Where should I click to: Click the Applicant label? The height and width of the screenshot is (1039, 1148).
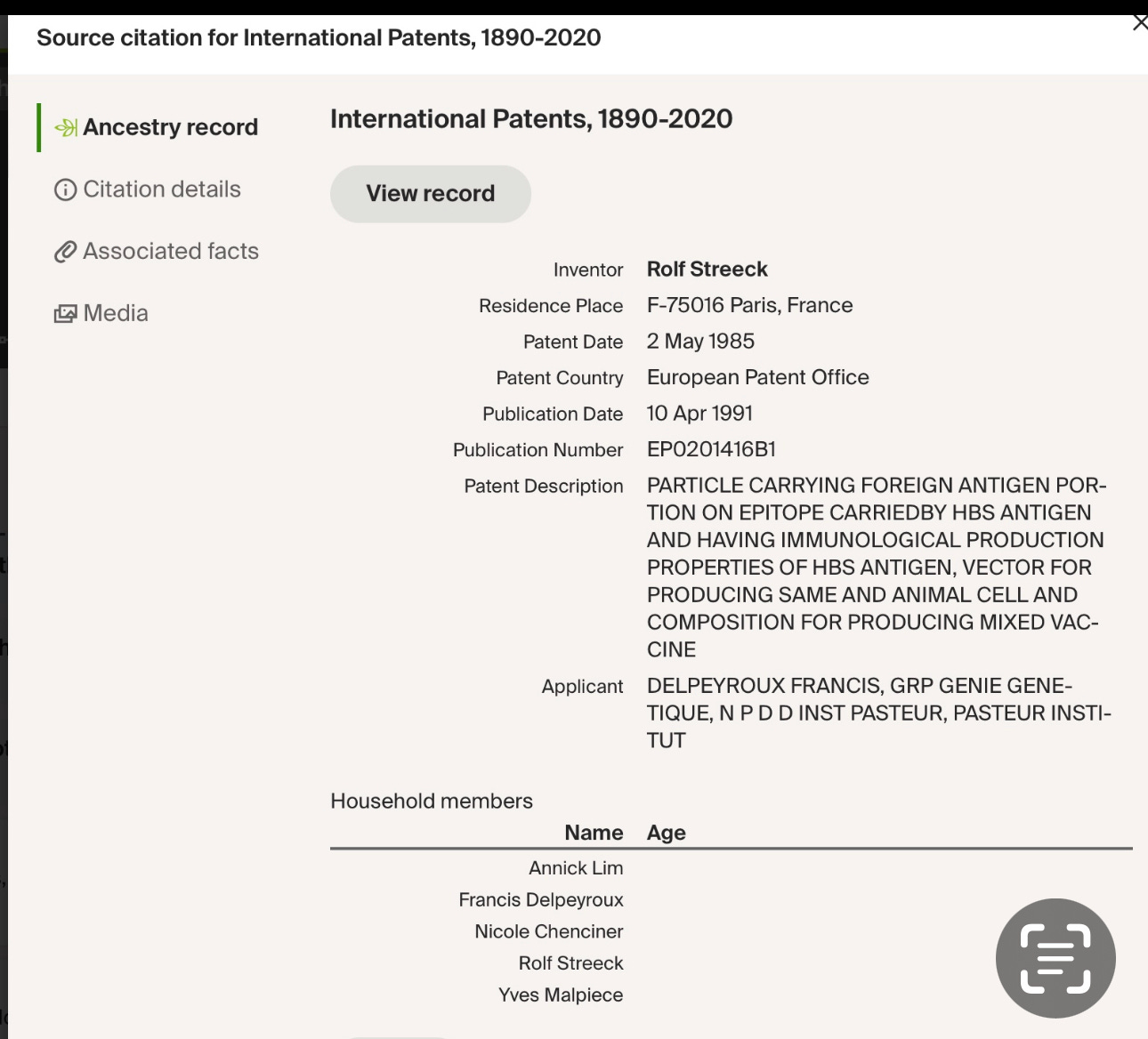click(x=582, y=687)
